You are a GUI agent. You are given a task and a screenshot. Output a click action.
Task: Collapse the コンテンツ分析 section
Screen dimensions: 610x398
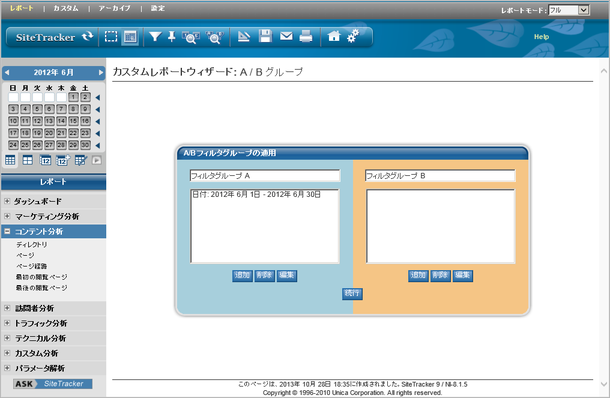(x=7, y=231)
